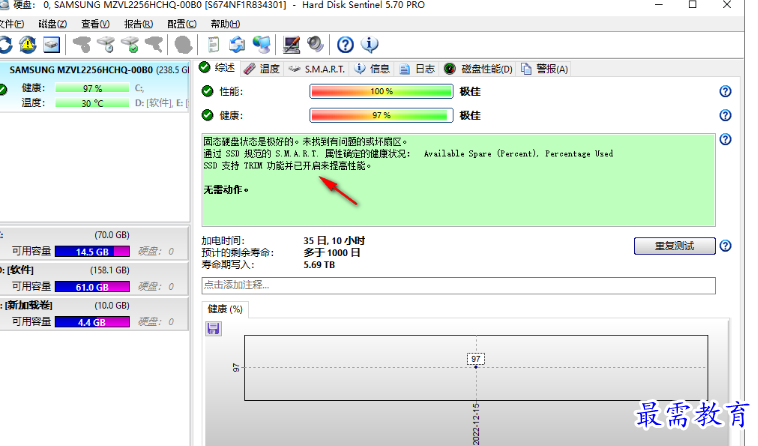Click the grayed head silhouette toolbar icon
This screenshot has height=446, width=758.
point(183,45)
